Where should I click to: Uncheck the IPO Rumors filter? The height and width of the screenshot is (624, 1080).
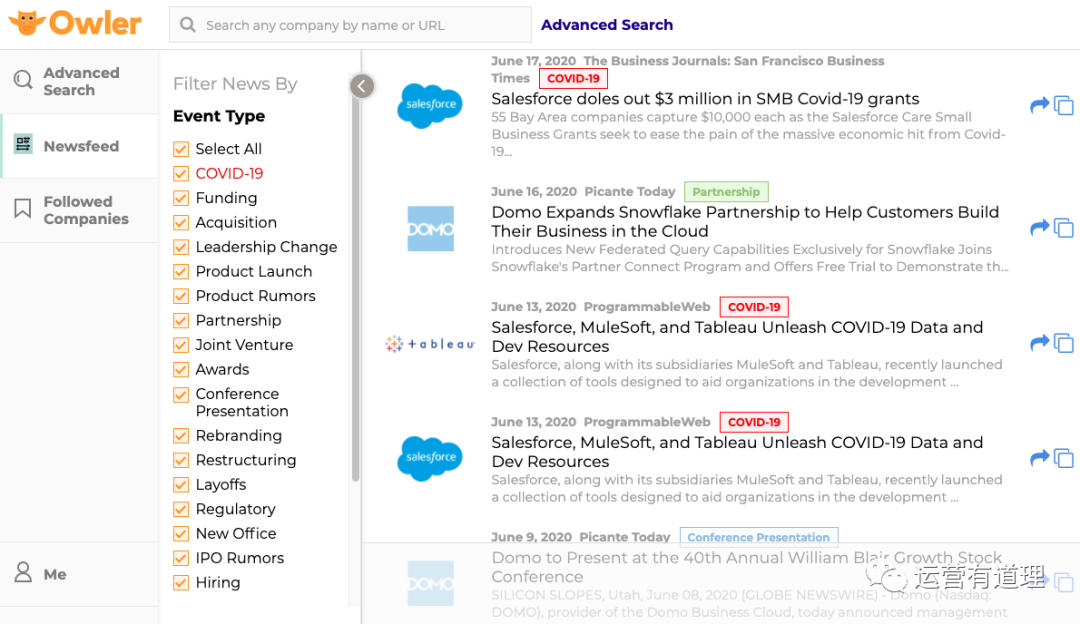tap(181, 558)
